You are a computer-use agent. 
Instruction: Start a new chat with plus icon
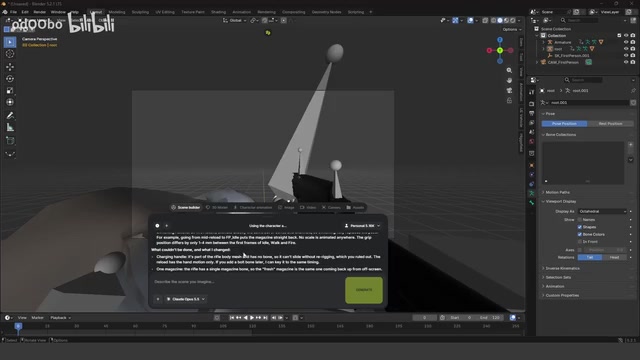167,226
